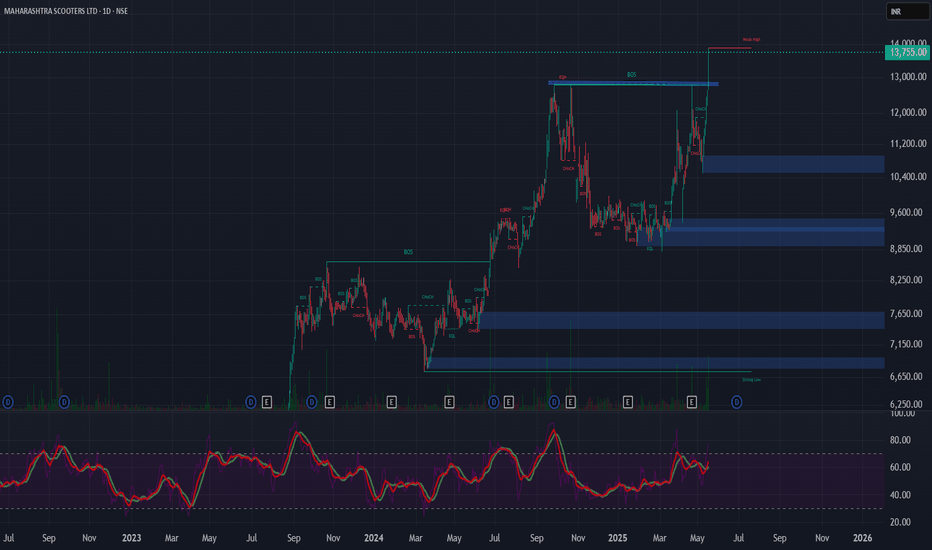Click the 60.00 RSI scale label

click(x=900, y=467)
